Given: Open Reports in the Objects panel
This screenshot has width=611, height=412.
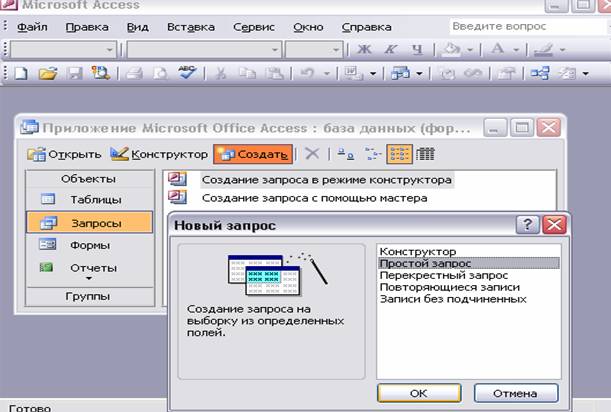Looking at the screenshot, I should [92, 268].
